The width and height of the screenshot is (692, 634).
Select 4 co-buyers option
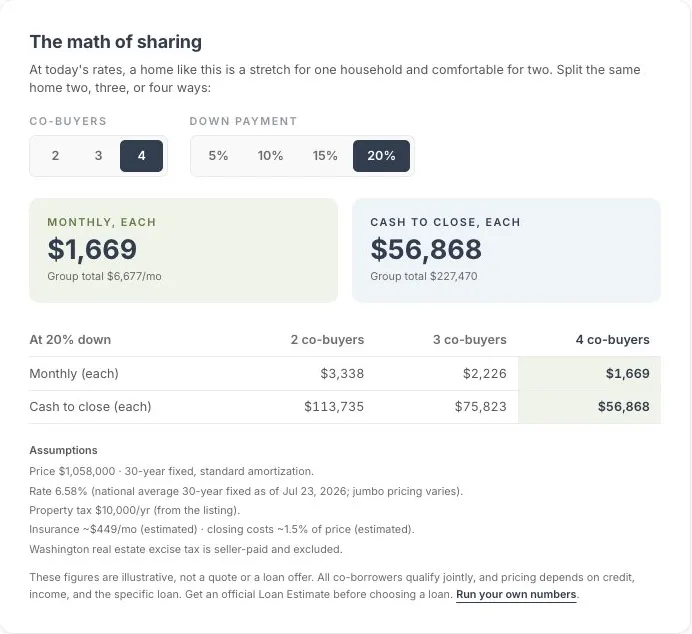(x=141, y=156)
